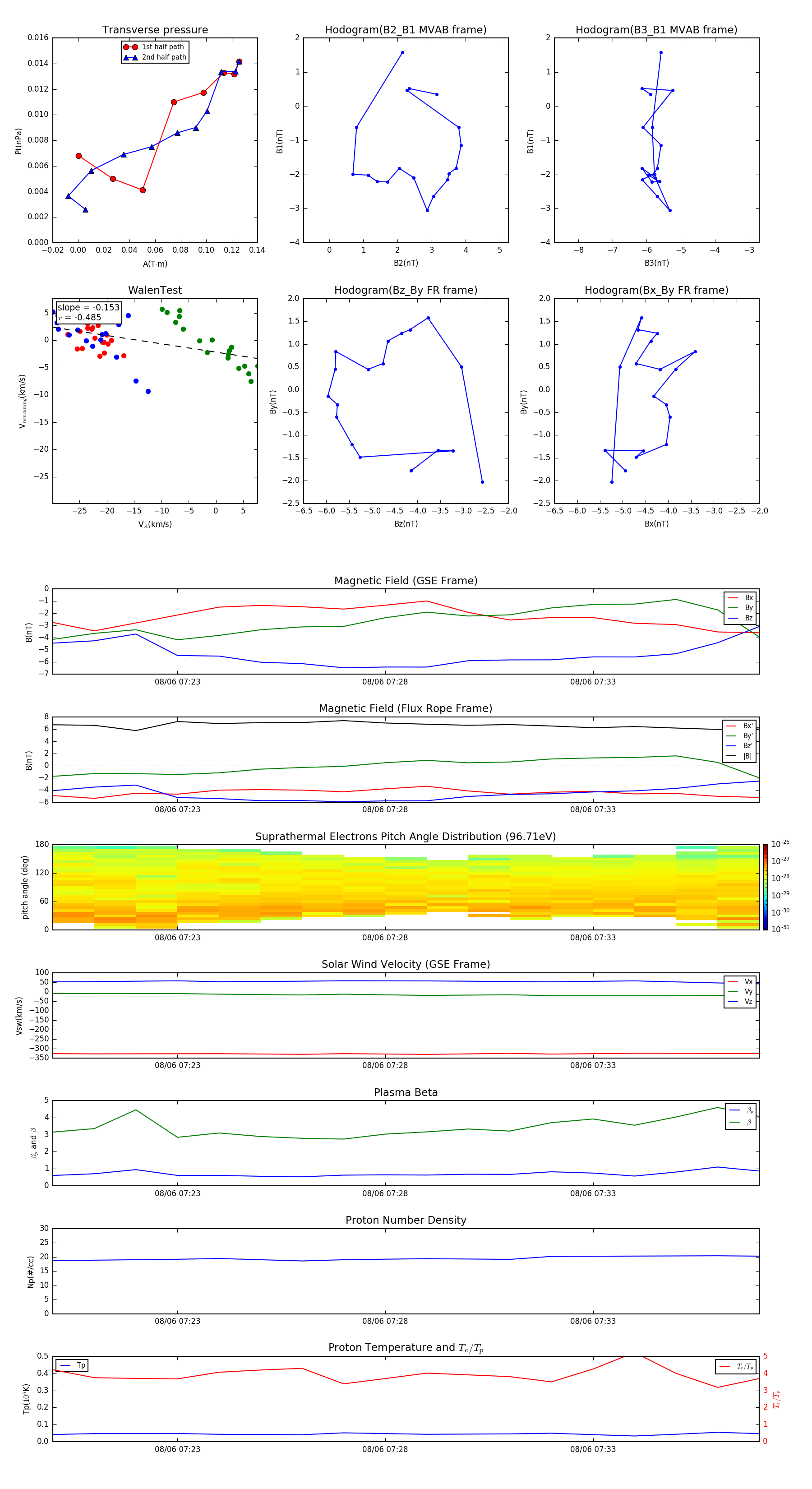Click the 'Hodogram(B3_B1 MVAB frame)' title

click(656, 30)
